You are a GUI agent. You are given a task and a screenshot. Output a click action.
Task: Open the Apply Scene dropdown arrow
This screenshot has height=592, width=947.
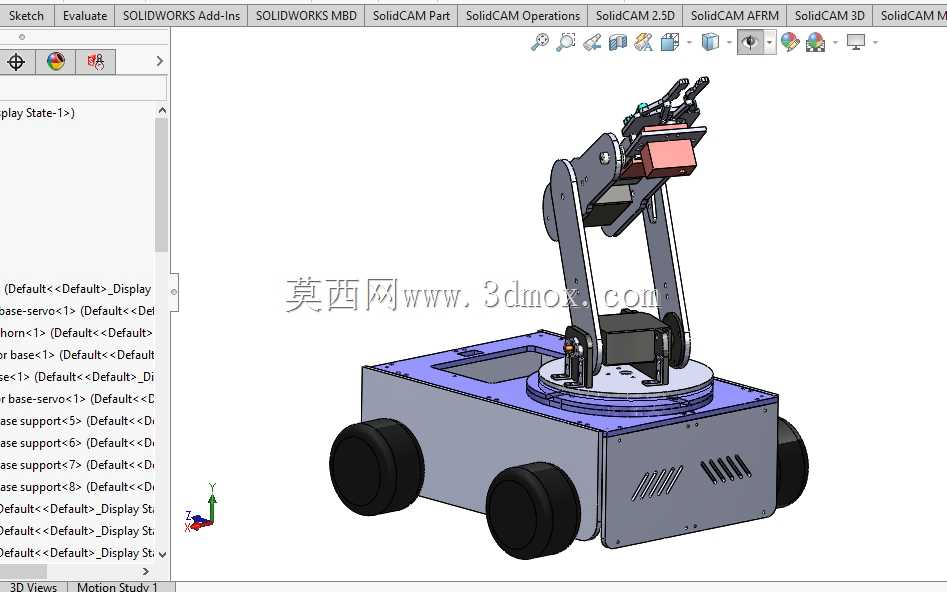(835, 42)
